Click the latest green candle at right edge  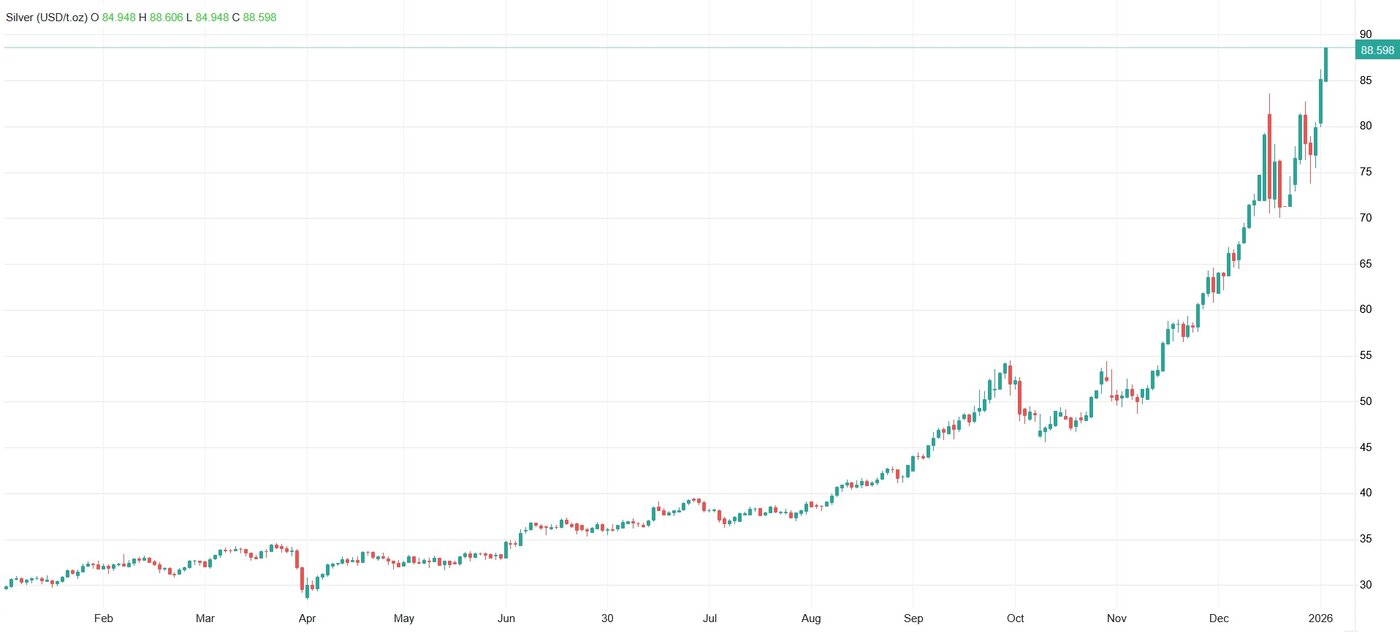click(1326, 65)
